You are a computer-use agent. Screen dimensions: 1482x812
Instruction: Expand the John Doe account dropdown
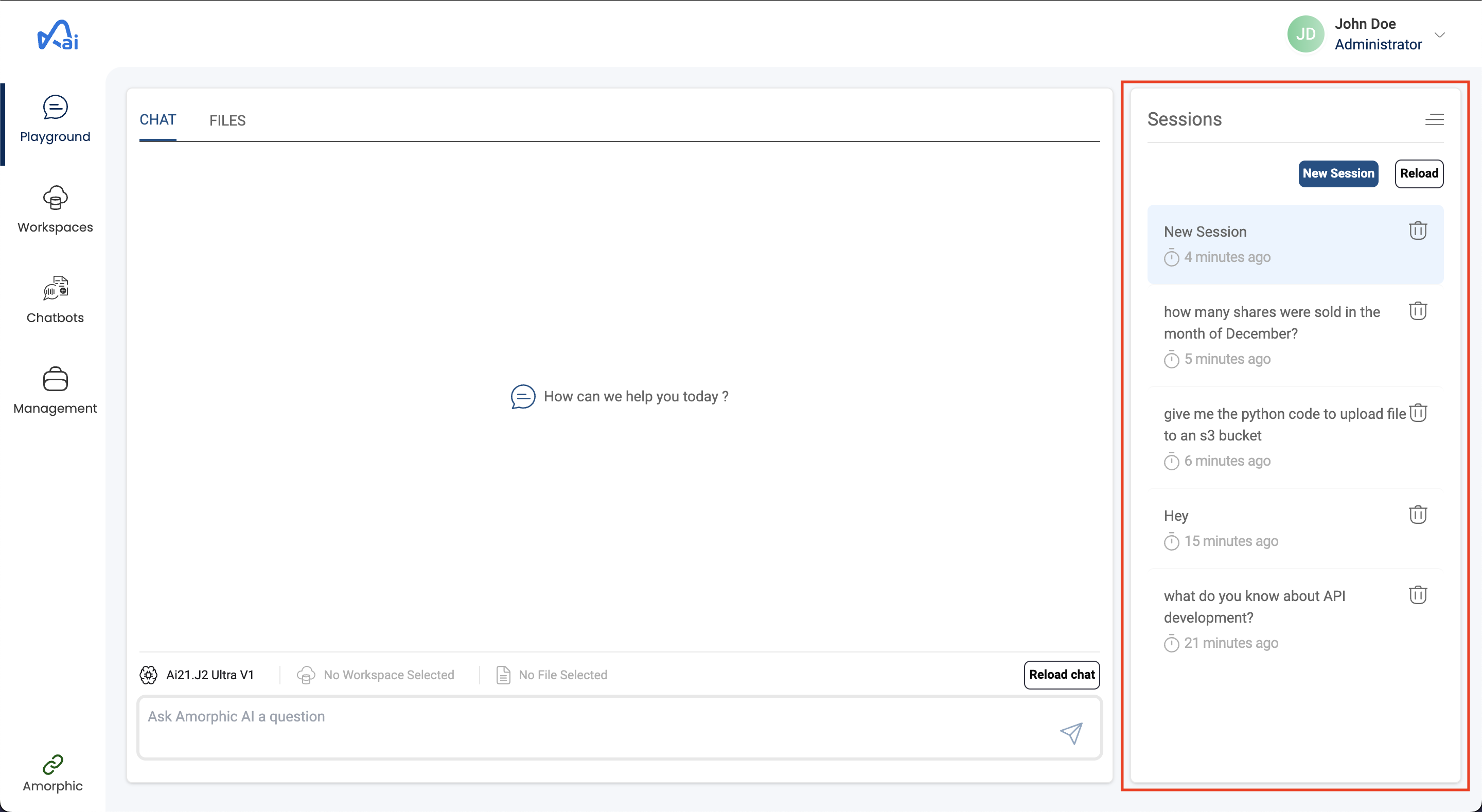[x=1440, y=34]
